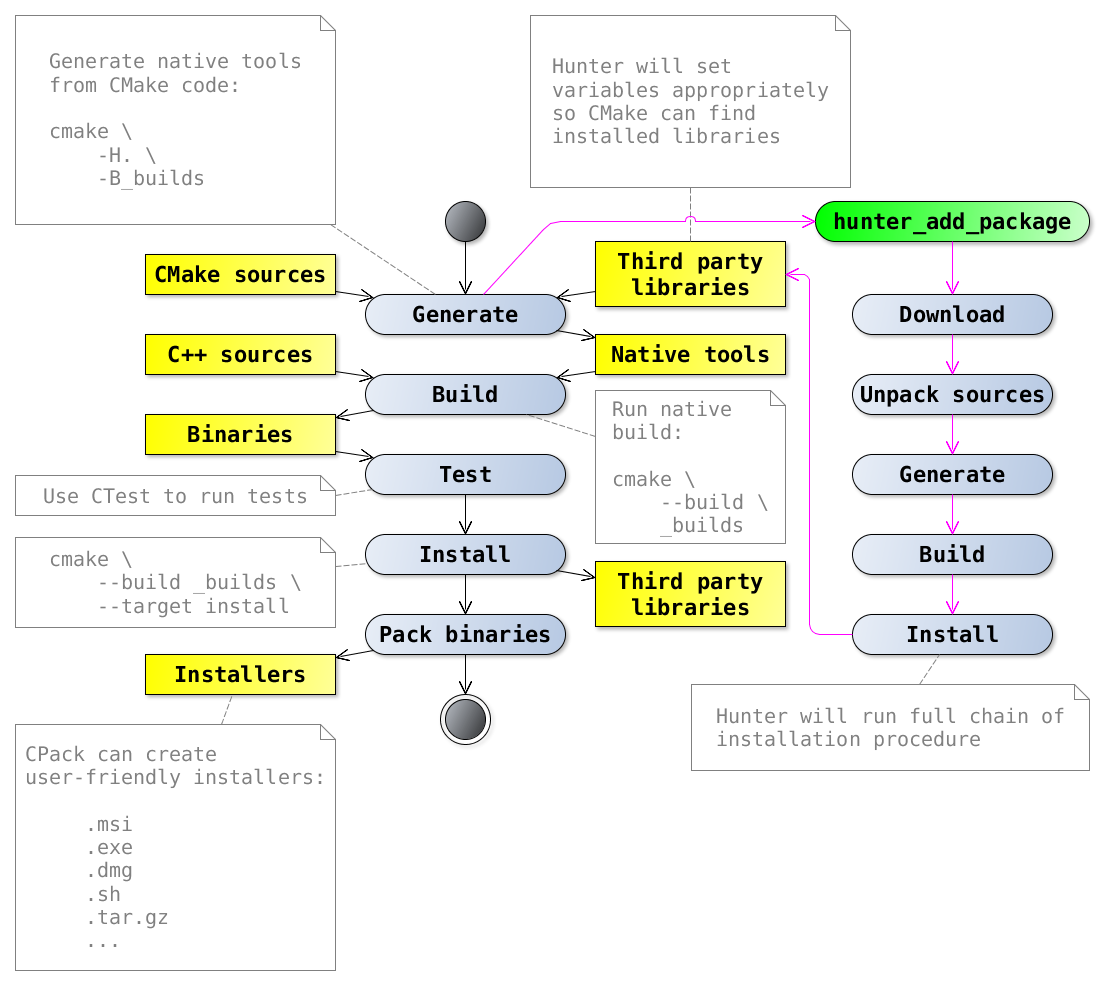
Task: Click the hunter_add_package button
Action: (x=952, y=222)
